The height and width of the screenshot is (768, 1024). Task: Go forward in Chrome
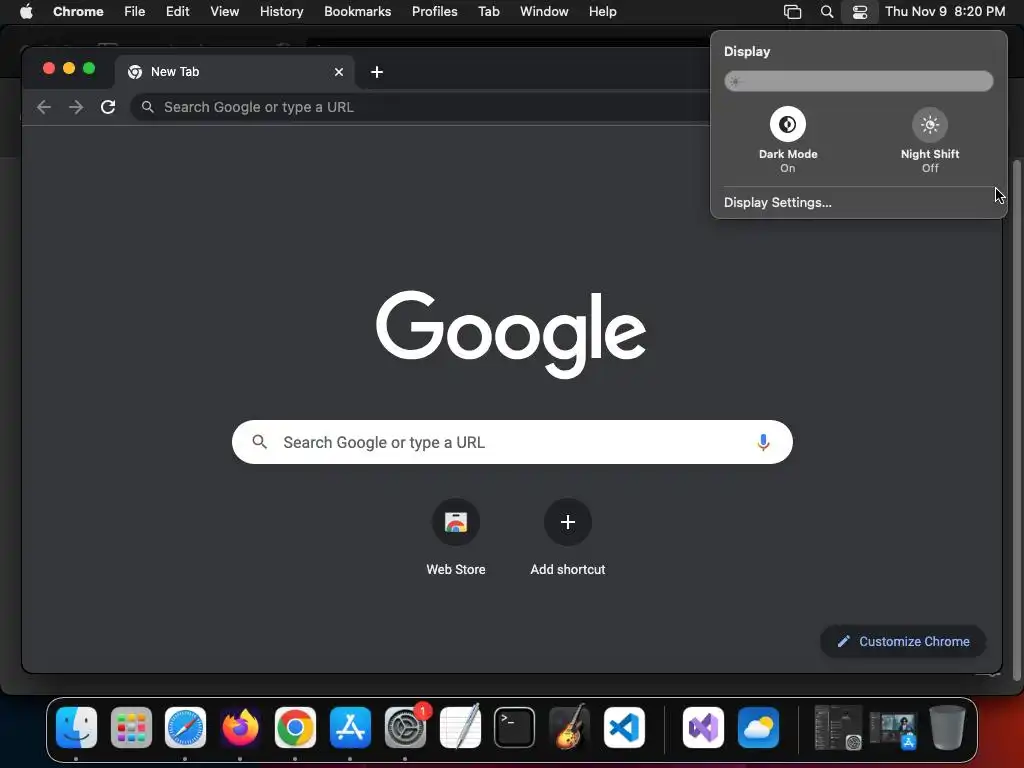click(76, 107)
